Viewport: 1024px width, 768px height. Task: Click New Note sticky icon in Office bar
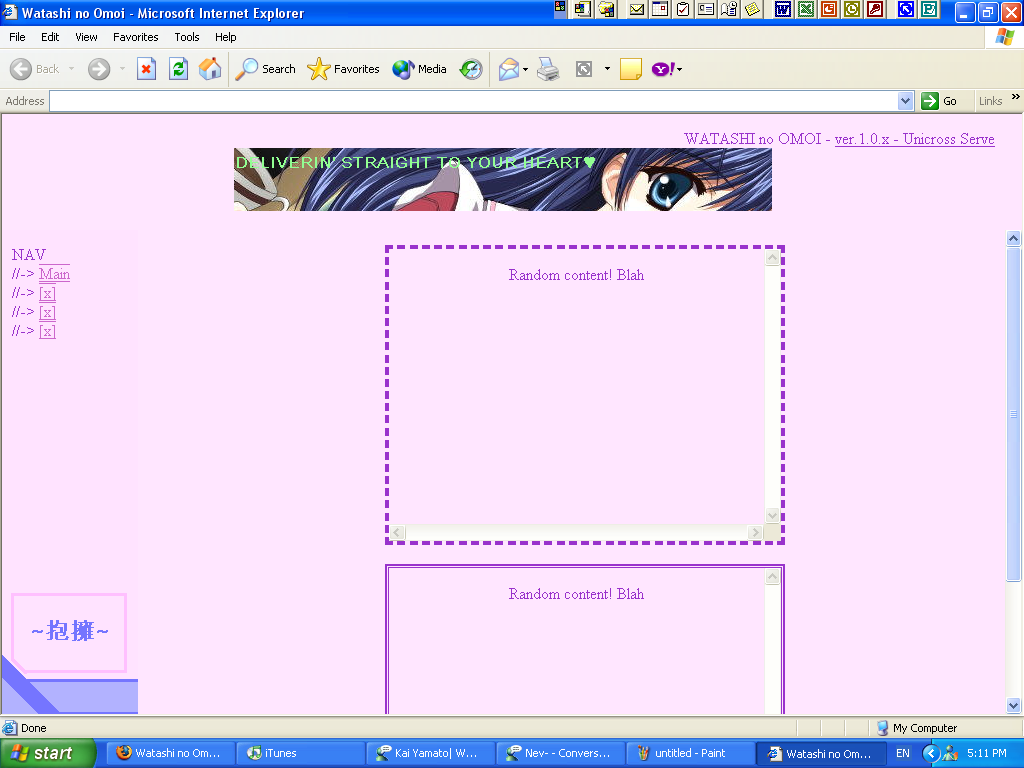point(752,9)
